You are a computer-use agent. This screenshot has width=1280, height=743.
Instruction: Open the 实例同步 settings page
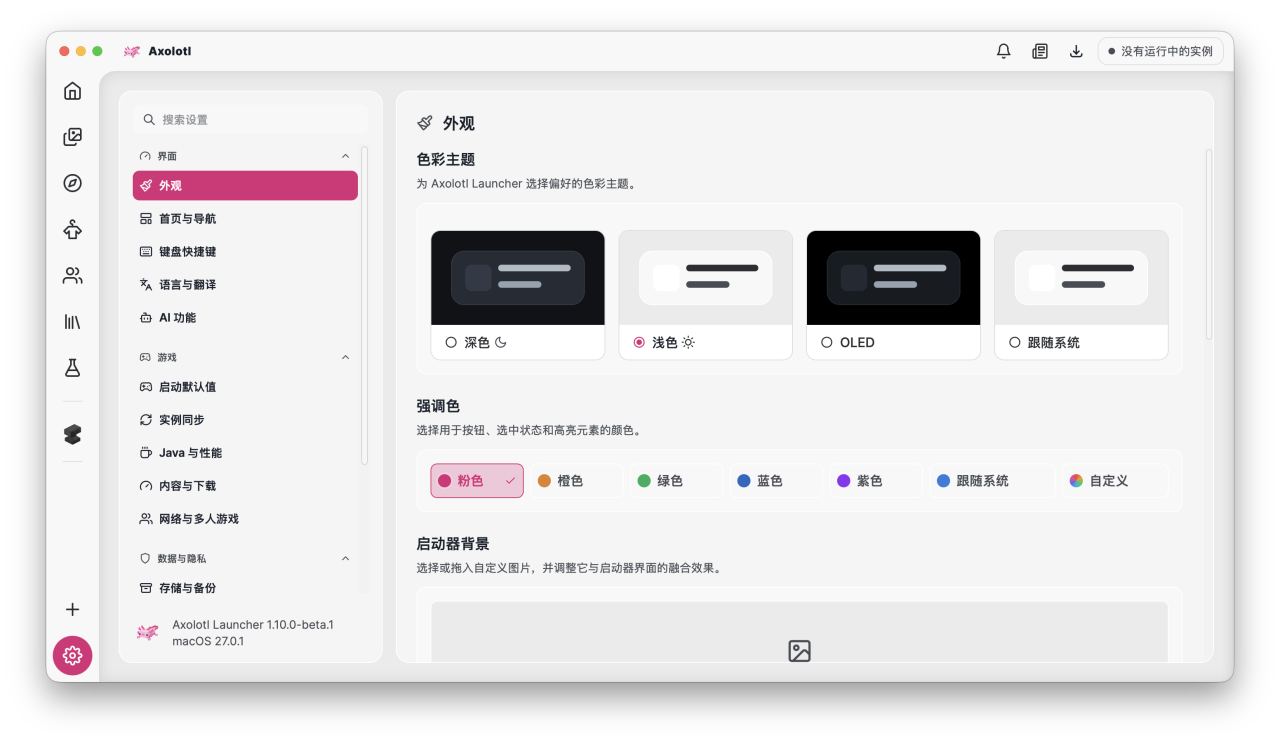pyautogui.click(x=245, y=419)
